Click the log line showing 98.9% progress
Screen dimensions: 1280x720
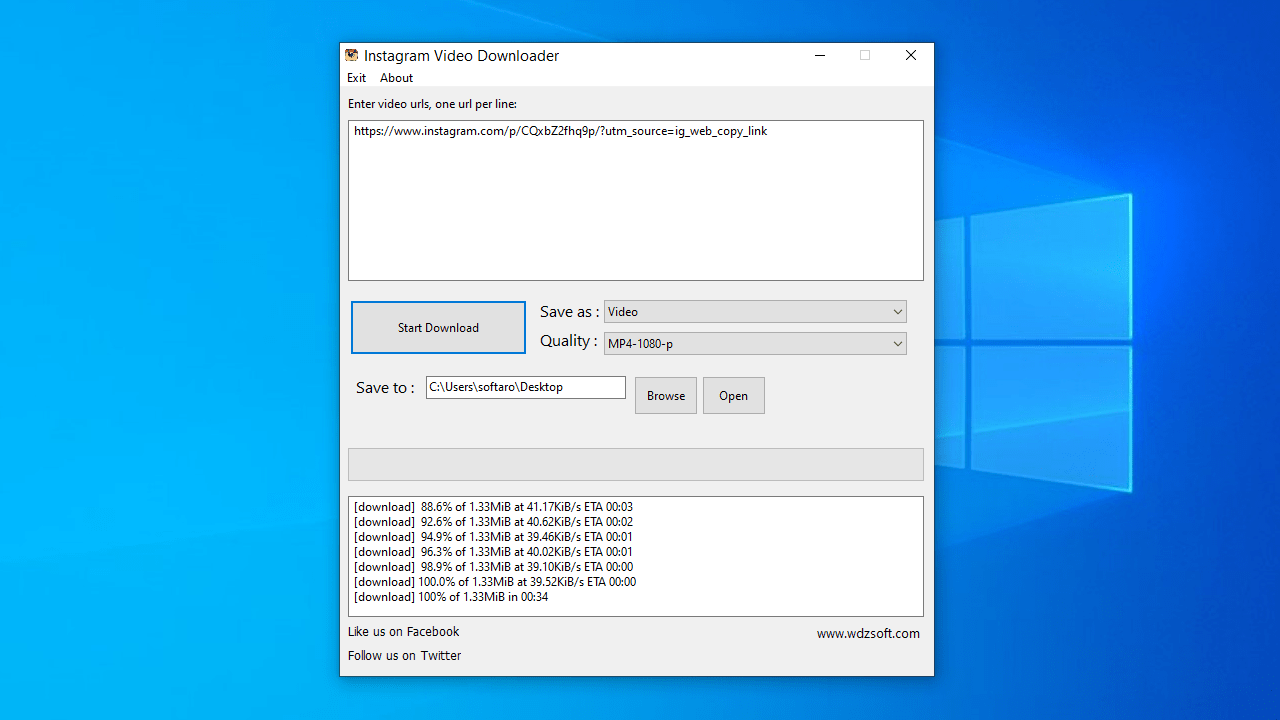pyautogui.click(x=493, y=567)
